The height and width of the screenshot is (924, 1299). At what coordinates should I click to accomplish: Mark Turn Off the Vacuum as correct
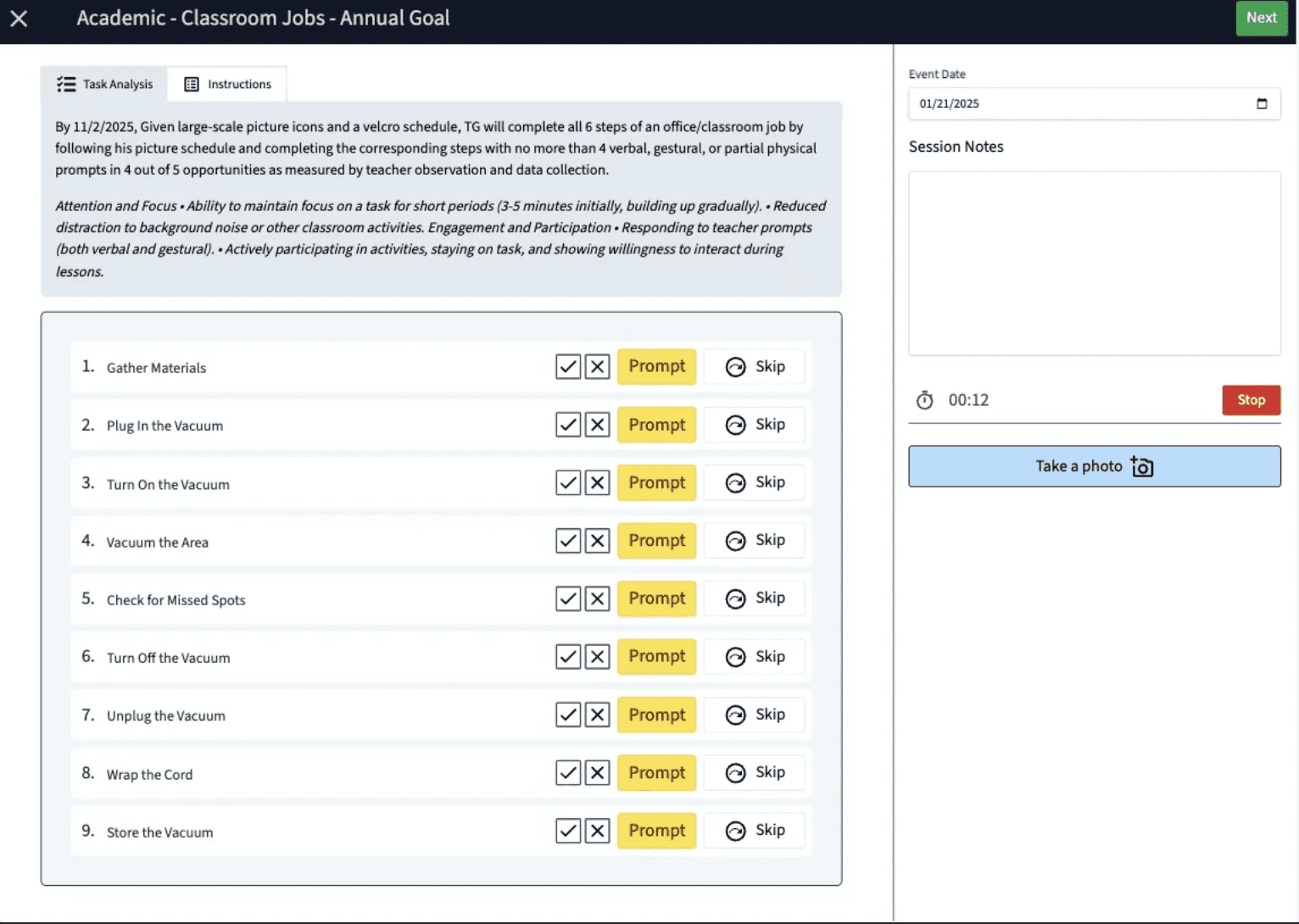[x=568, y=657]
